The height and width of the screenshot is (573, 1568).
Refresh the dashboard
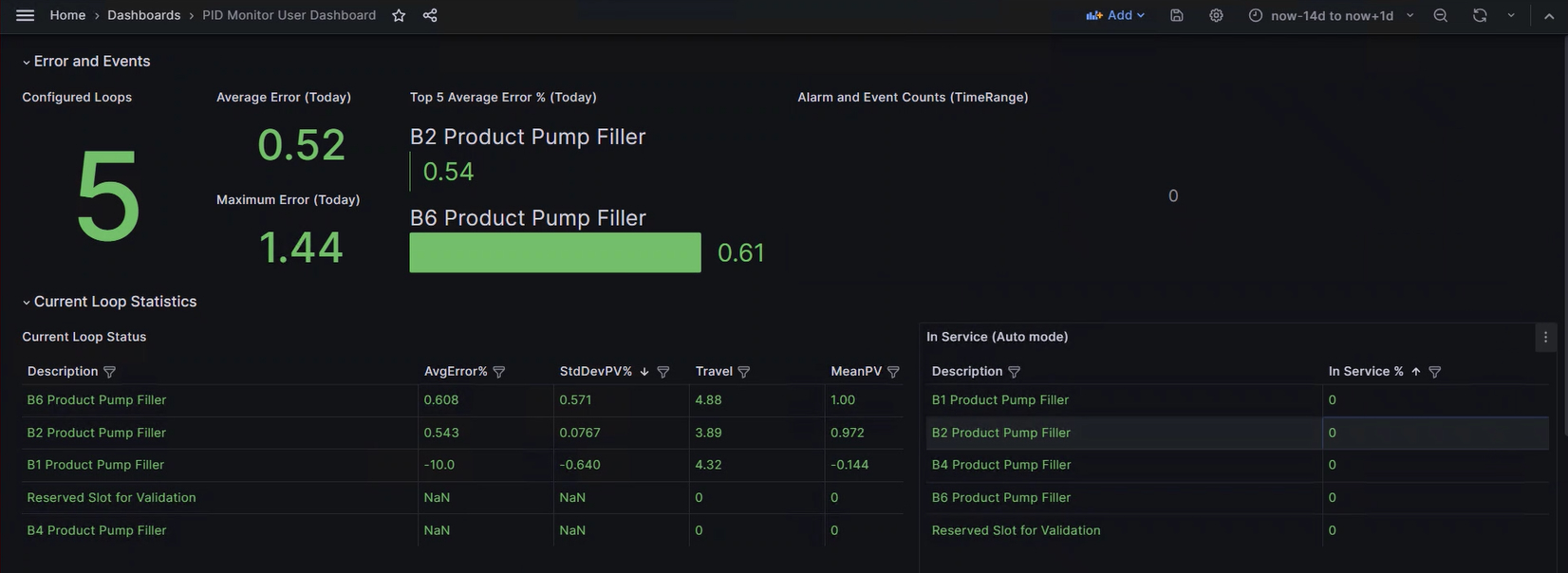[x=1480, y=15]
